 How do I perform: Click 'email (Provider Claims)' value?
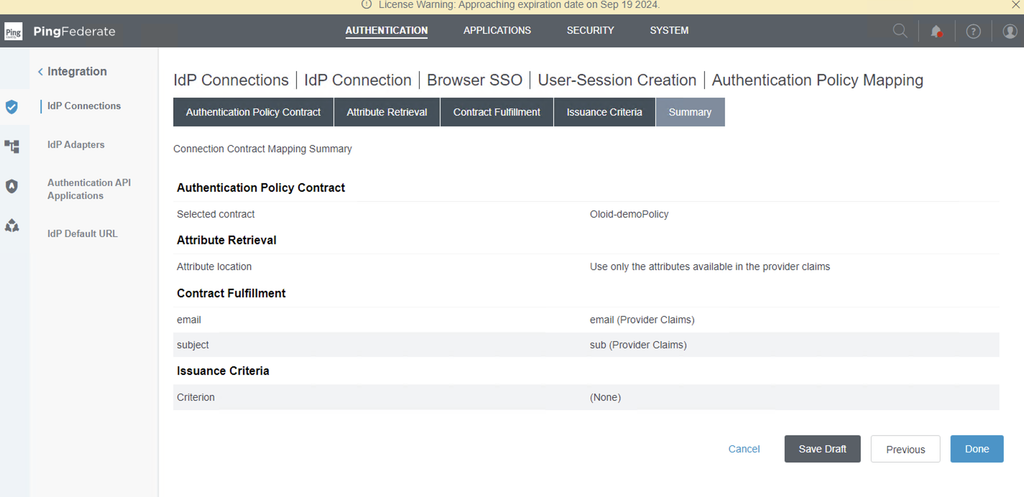click(x=642, y=320)
